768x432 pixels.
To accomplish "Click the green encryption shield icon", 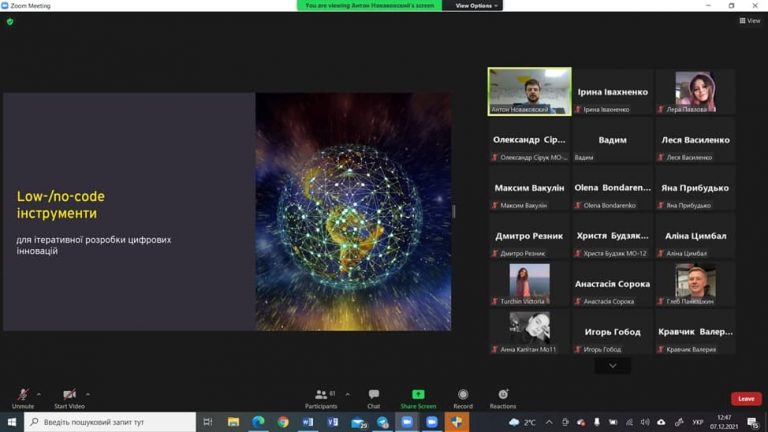I will [x=10, y=21].
